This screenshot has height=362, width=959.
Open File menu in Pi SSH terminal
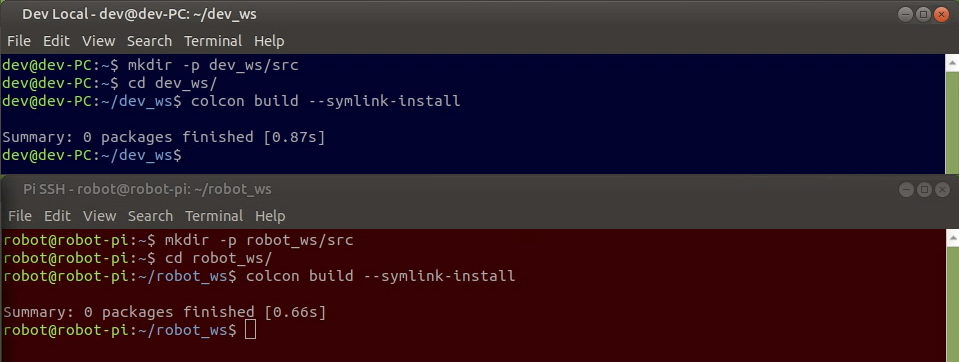(x=20, y=216)
